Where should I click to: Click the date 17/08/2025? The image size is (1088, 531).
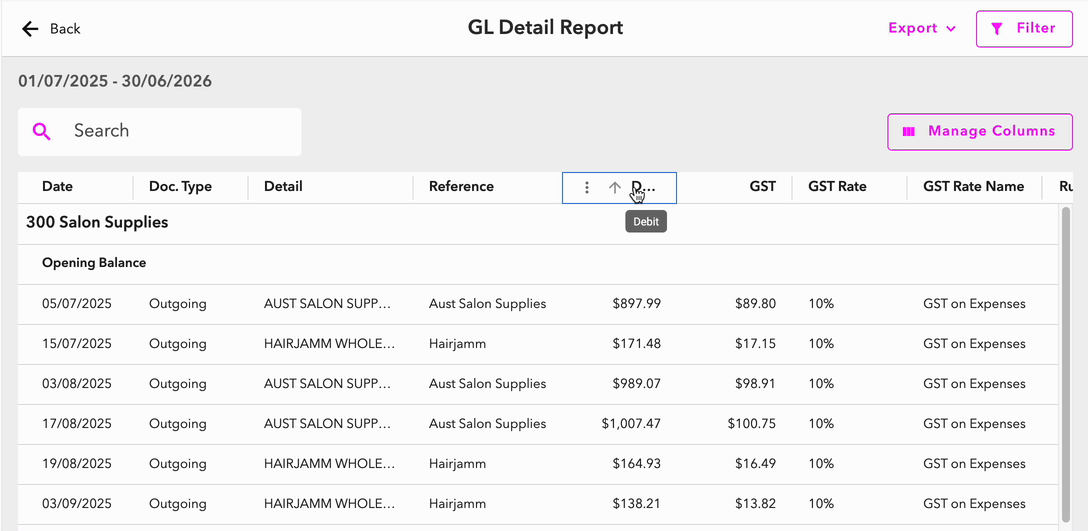point(77,423)
